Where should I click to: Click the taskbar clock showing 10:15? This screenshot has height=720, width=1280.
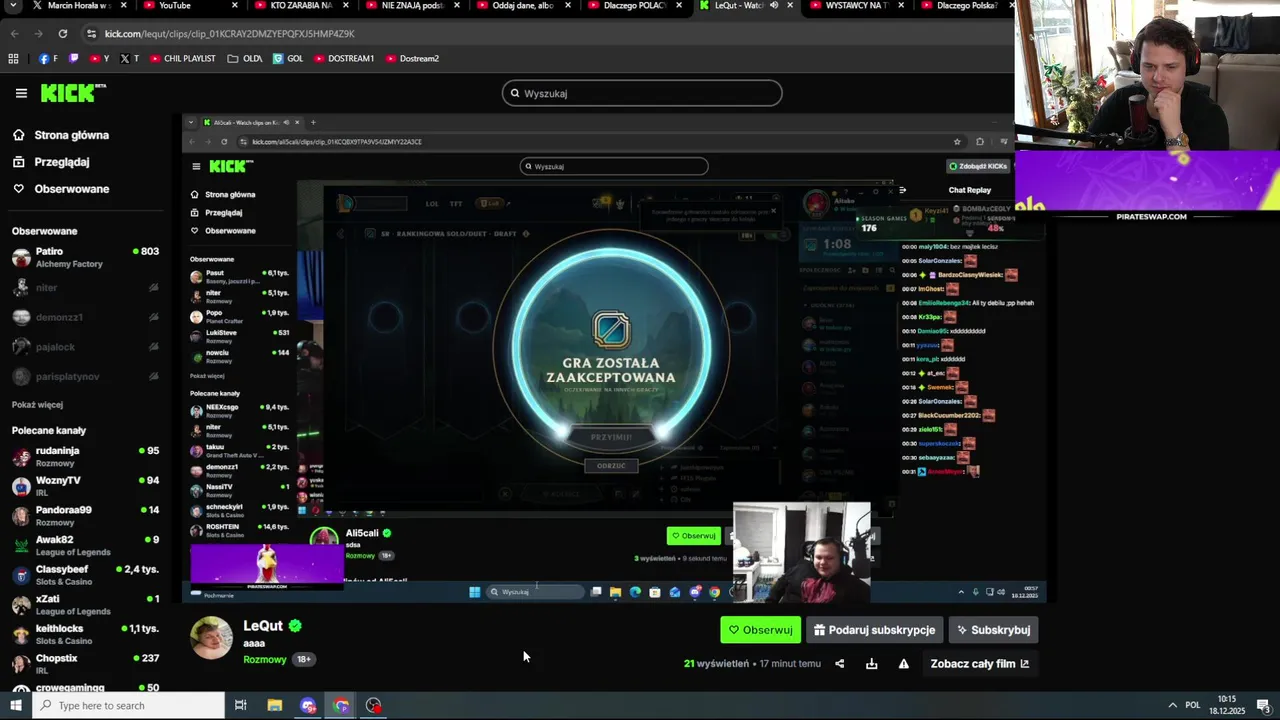pyautogui.click(x=1228, y=705)
